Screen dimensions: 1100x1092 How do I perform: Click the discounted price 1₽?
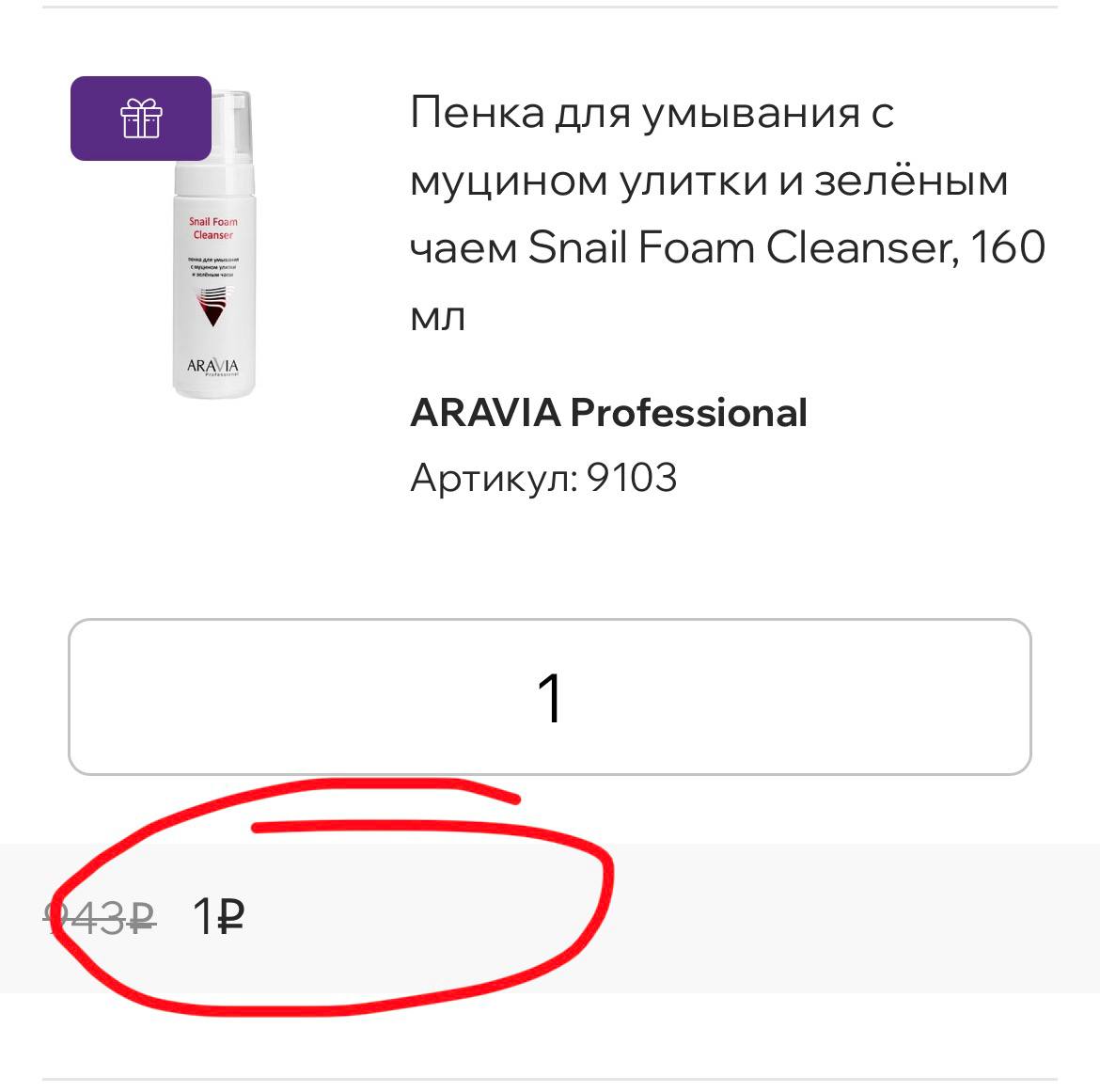(x=218, y=916)
